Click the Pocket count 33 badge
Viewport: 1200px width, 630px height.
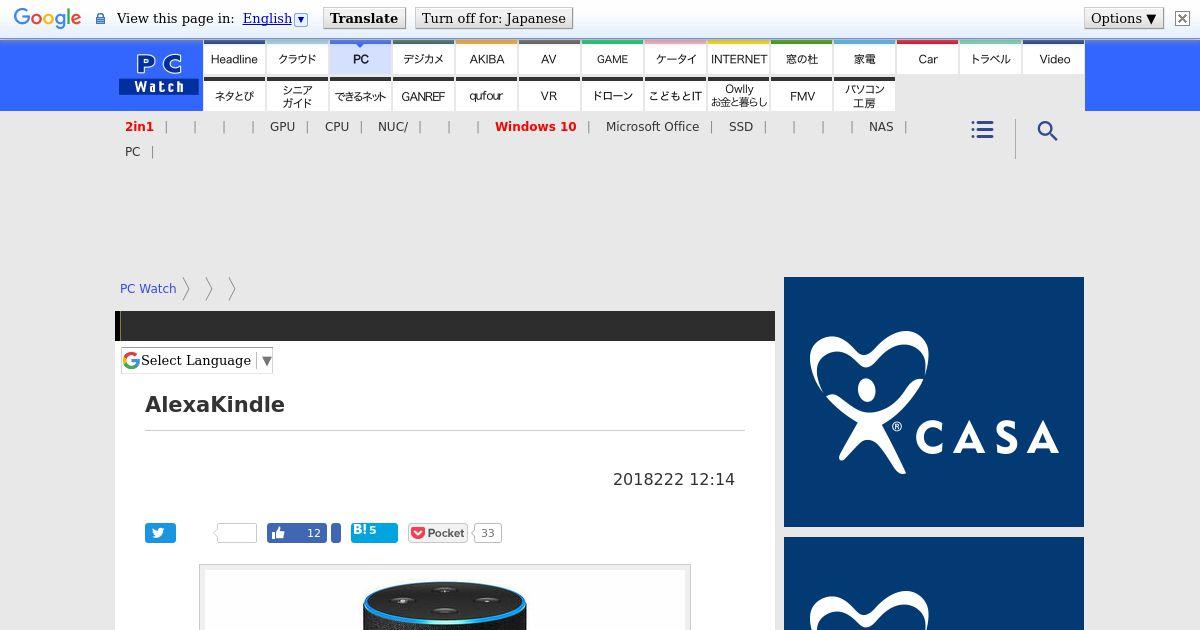click(x=487, y=533)
